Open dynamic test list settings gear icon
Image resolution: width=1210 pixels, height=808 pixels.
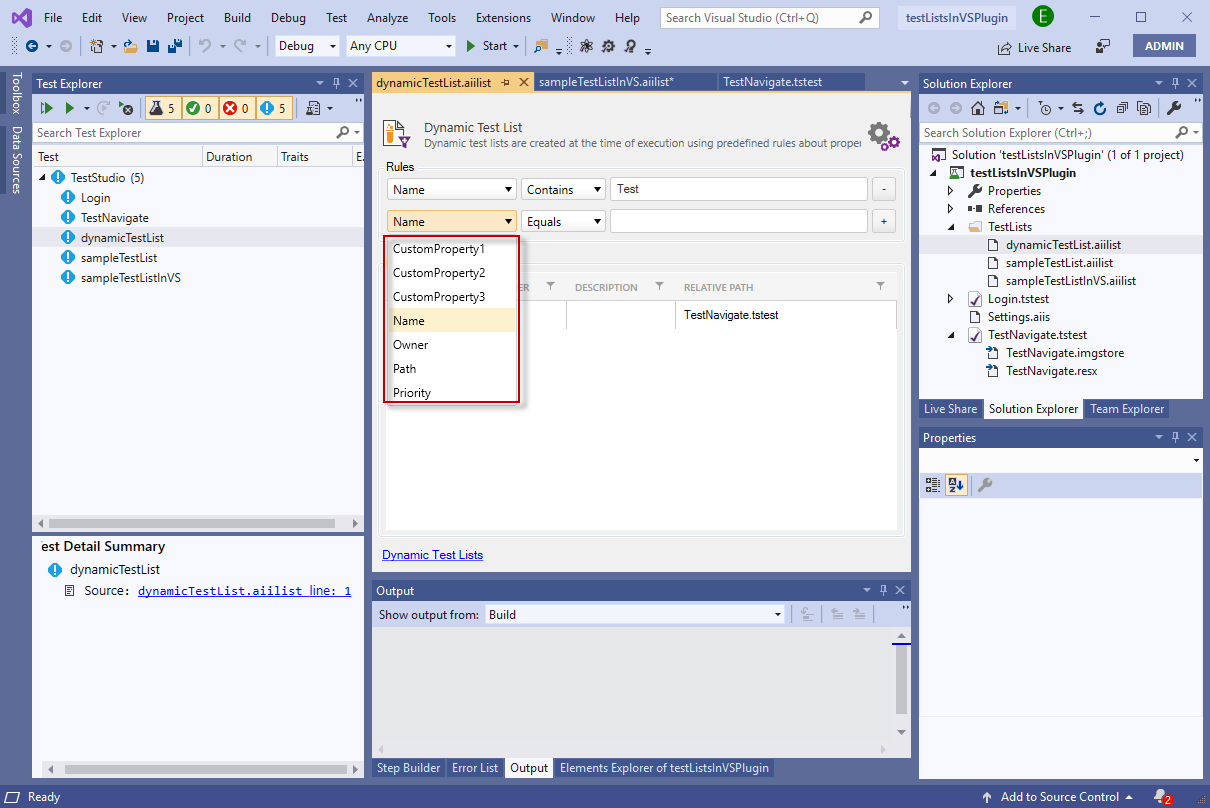[883, 136]
